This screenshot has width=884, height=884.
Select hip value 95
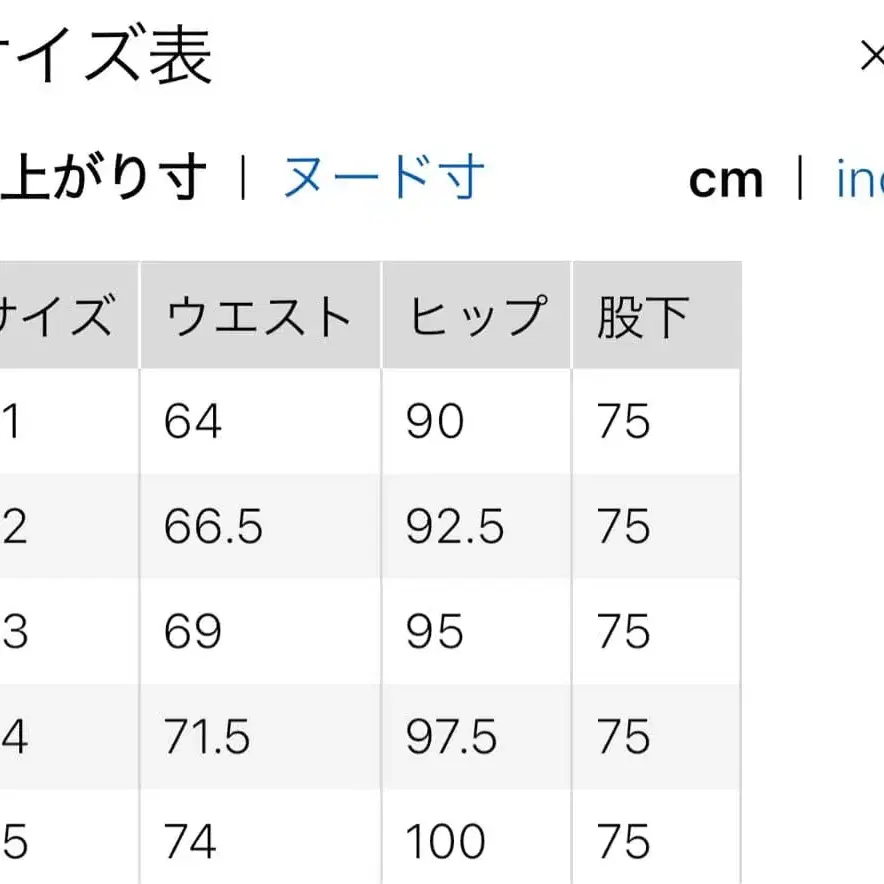[434, 633]
